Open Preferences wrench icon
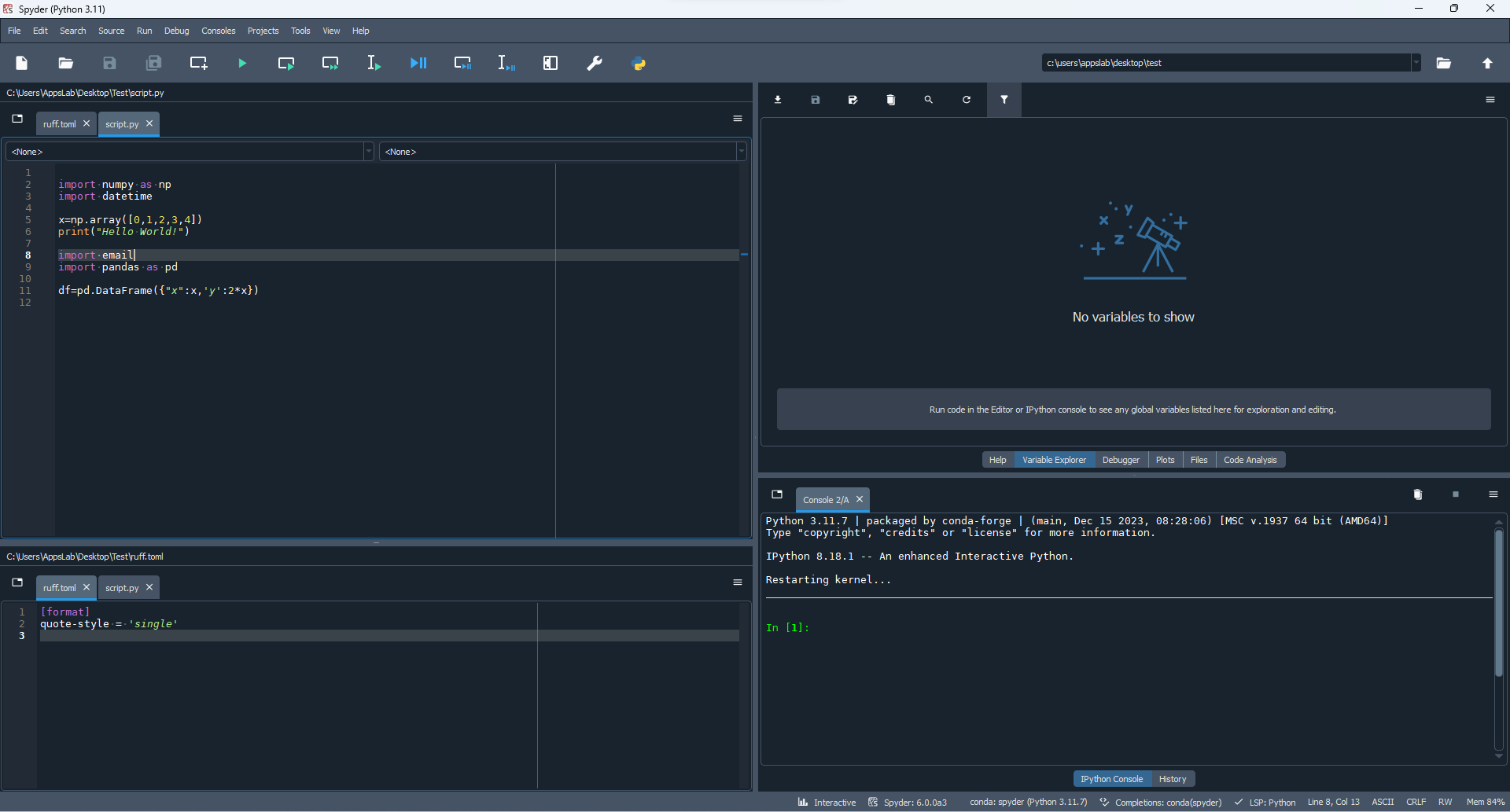Image resolution: width=1510 pixels, height=812 pixels. pyautogui.click(x=595, y=63)
